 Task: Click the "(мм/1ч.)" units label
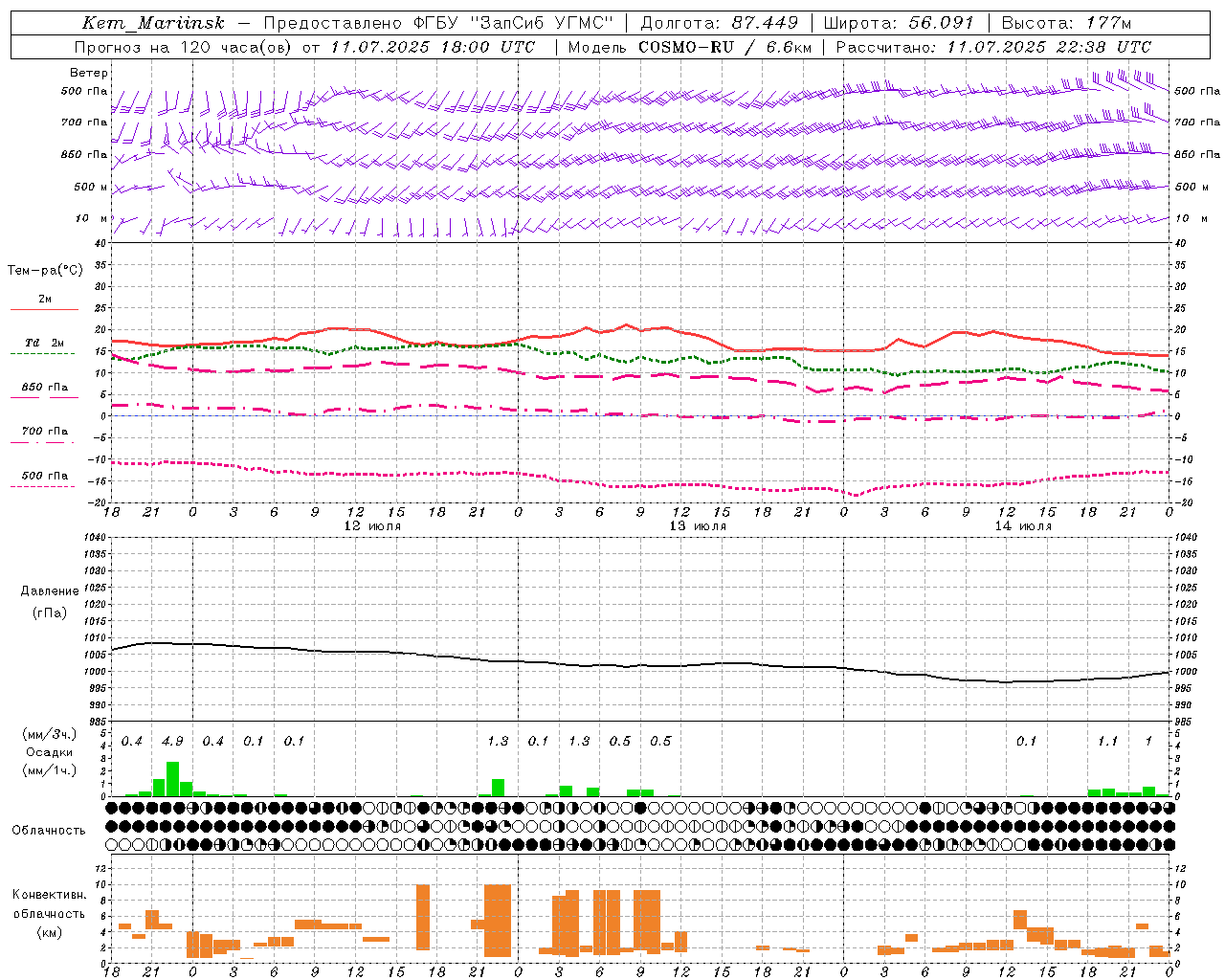49,770
